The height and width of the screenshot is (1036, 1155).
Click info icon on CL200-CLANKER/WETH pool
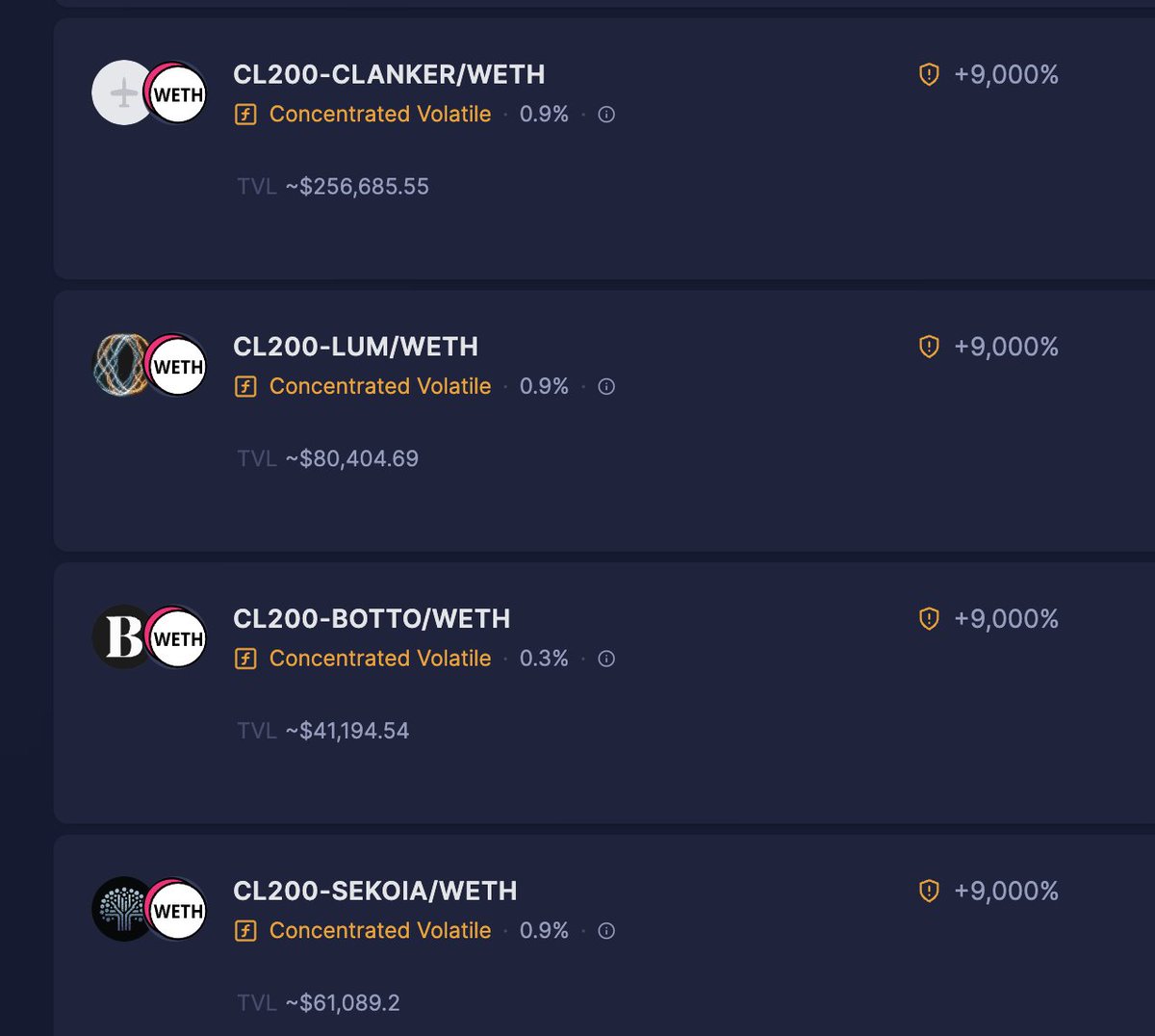(606, 115)
